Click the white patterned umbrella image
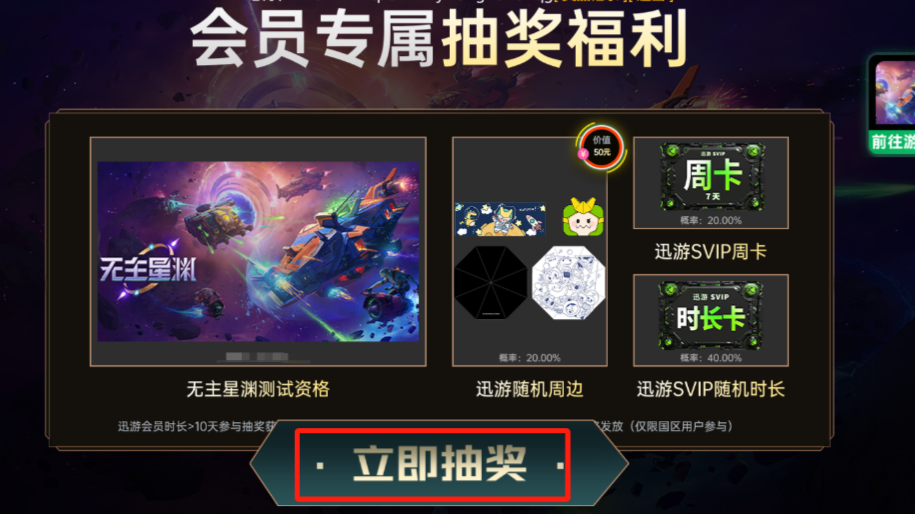915x514 pixels. click(569, 282)
